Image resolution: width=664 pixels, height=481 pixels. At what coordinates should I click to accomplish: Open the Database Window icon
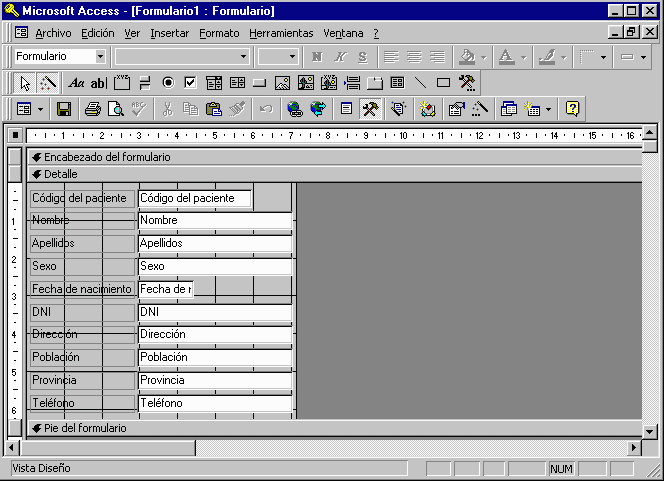click(x=509, y=109)
